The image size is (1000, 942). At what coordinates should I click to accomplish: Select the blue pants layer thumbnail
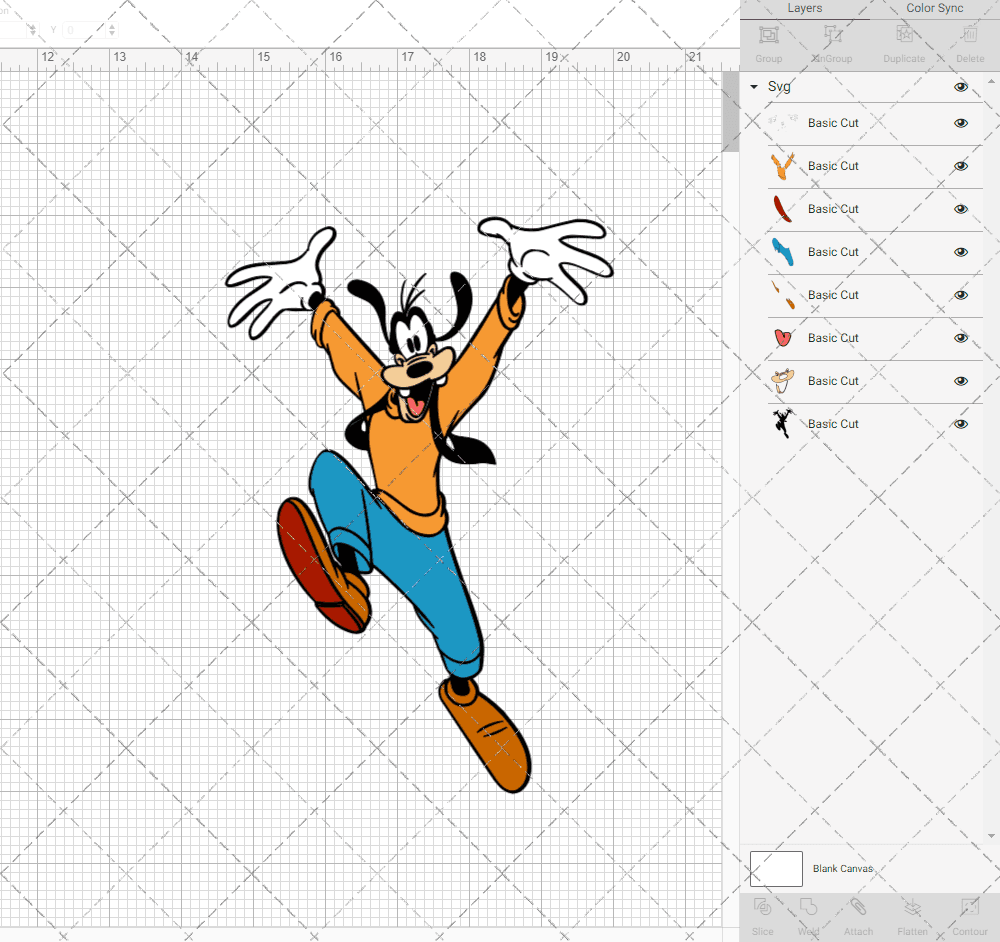pos(783,252)
